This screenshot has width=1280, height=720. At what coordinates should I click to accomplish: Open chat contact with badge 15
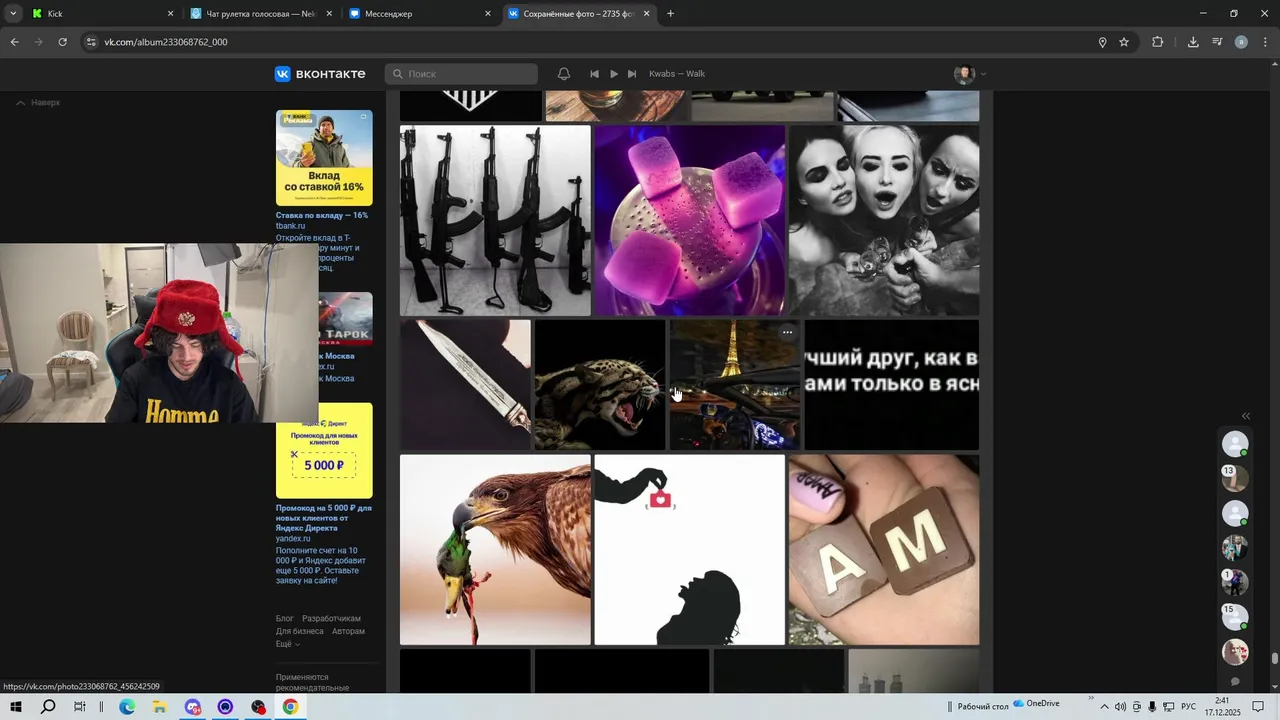(1235, 617)
